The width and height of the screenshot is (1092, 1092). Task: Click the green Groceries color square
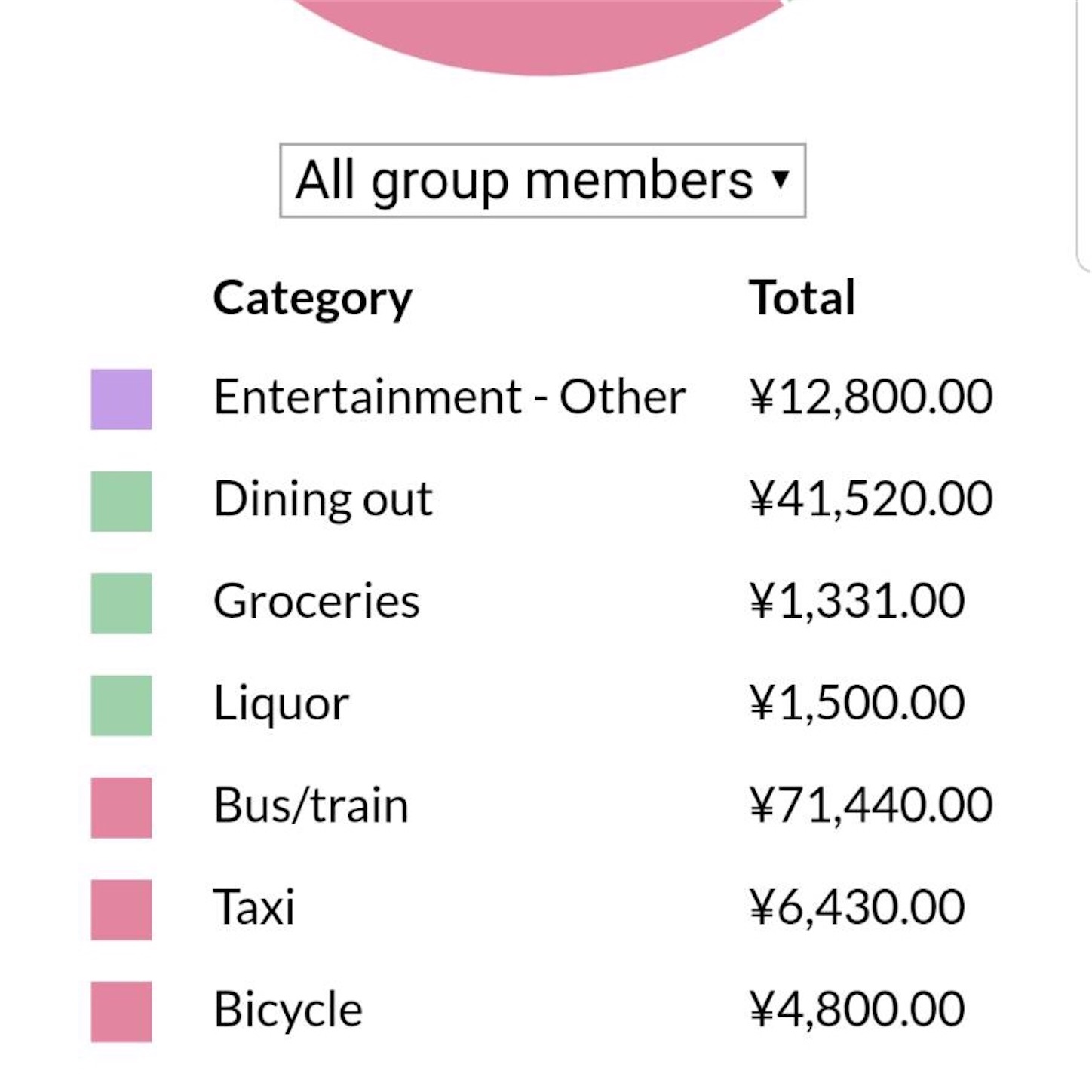[121, 603]
